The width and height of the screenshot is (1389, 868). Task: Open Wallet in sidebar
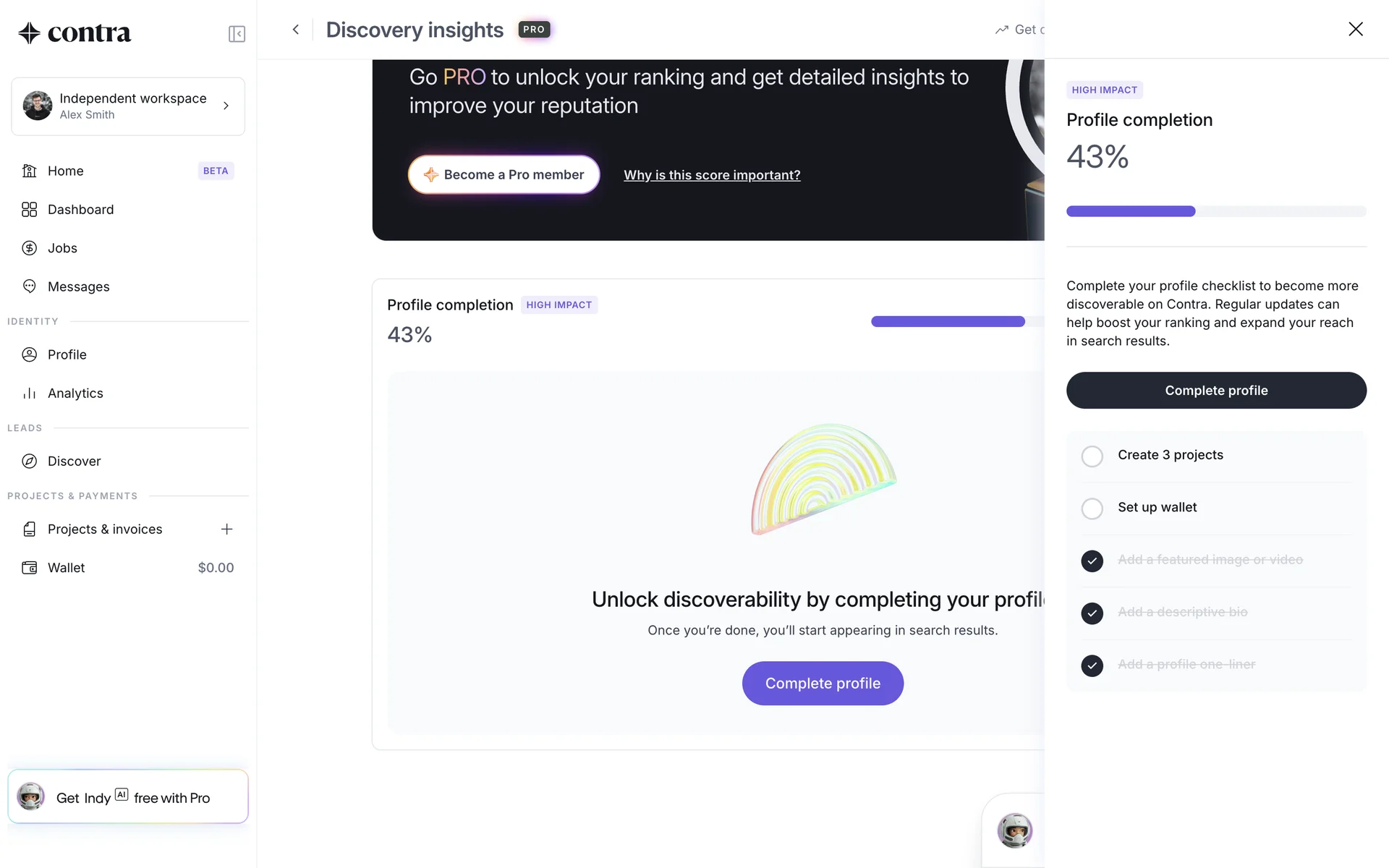tap(67, 568)
